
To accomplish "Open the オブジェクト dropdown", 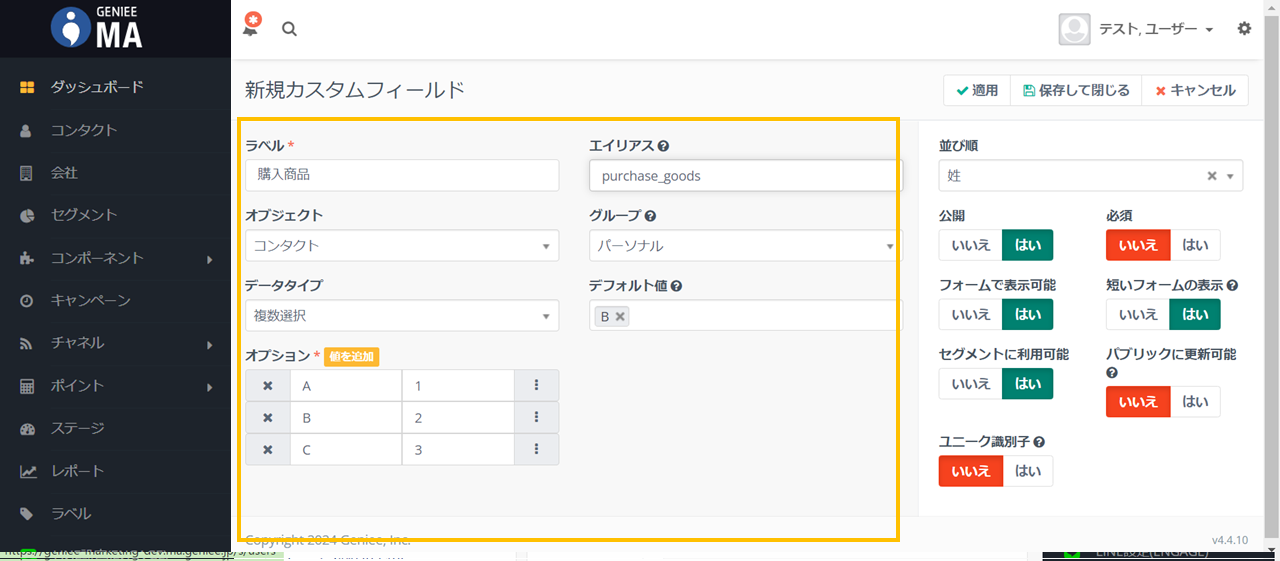I will coord(402,245).
